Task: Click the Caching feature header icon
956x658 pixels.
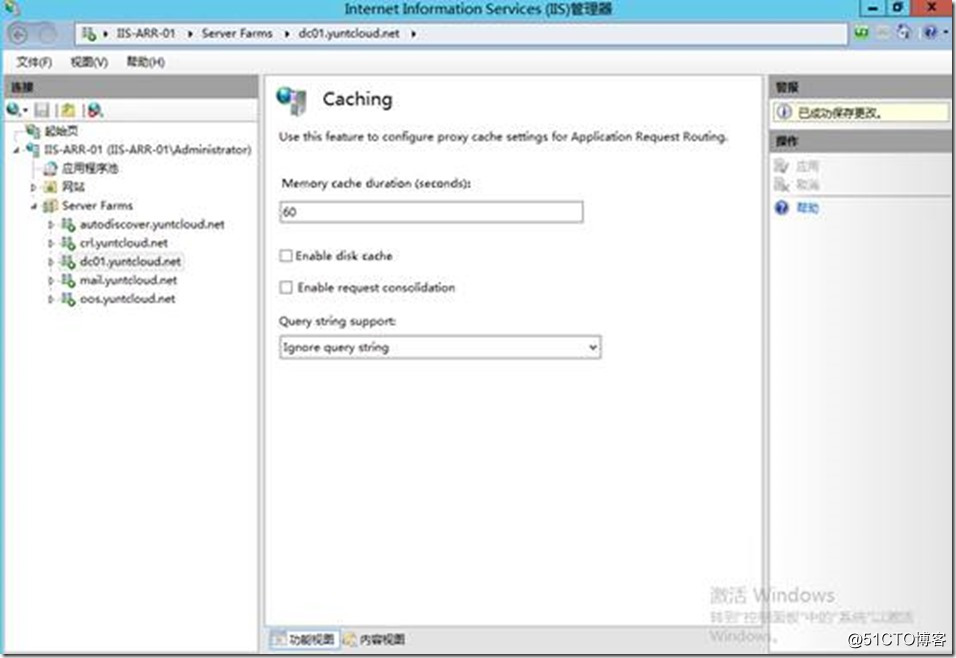Action: (291, 101)
